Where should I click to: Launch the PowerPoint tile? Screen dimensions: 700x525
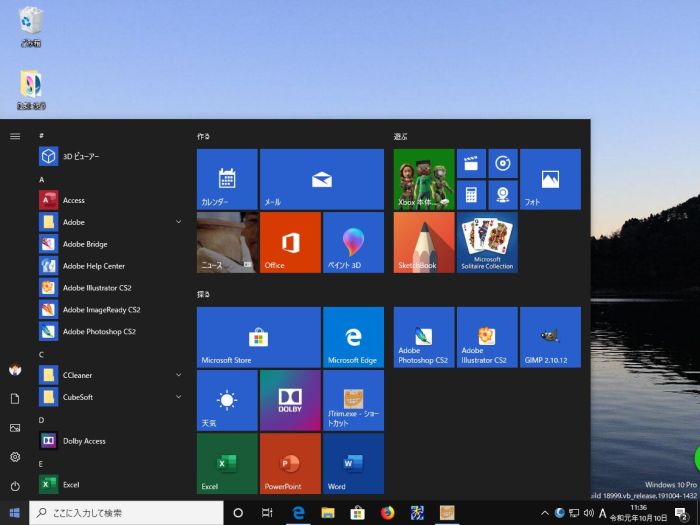tap(290, 463)
